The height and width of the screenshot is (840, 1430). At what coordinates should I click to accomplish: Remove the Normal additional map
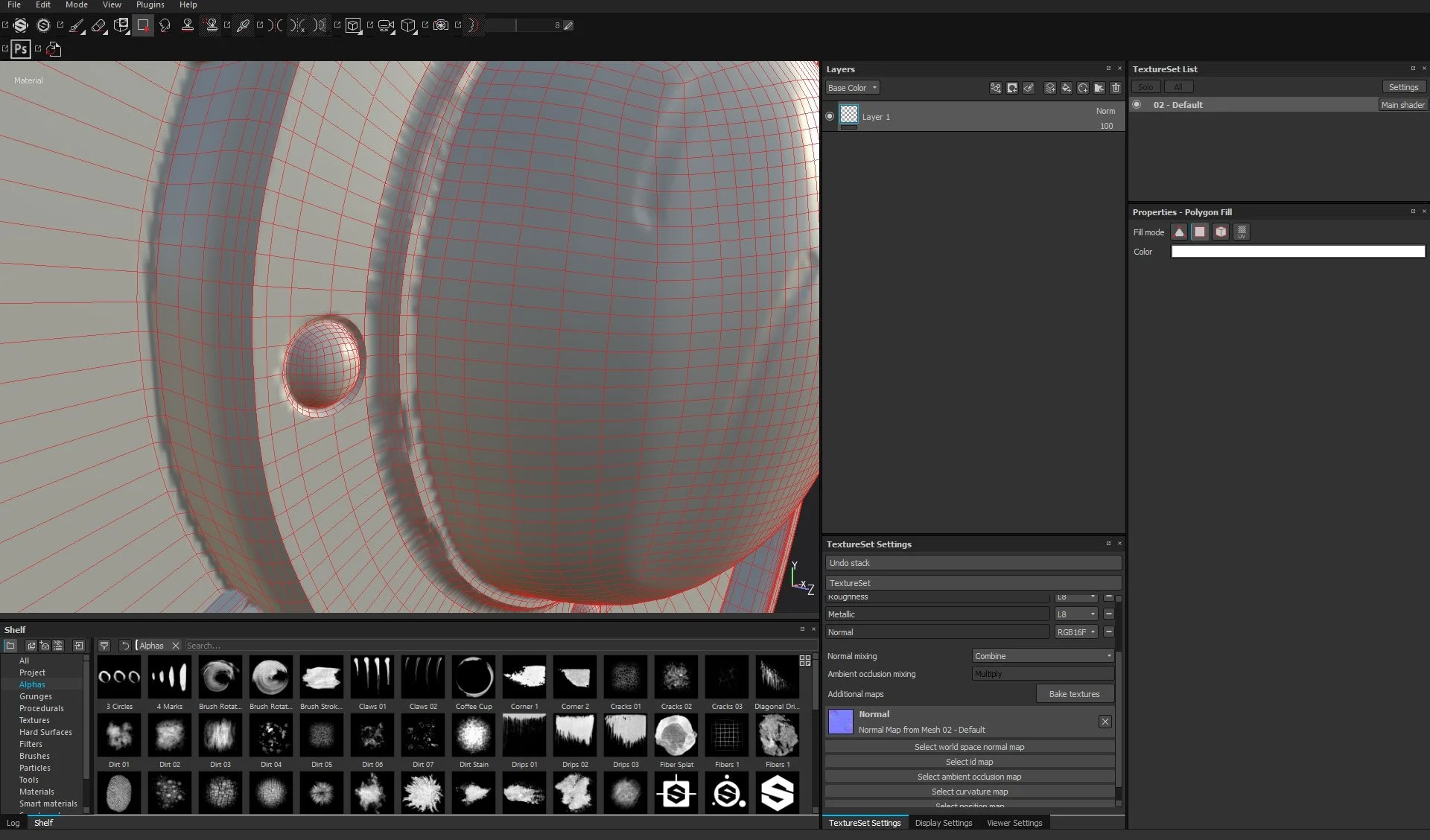coord(1105,722)
